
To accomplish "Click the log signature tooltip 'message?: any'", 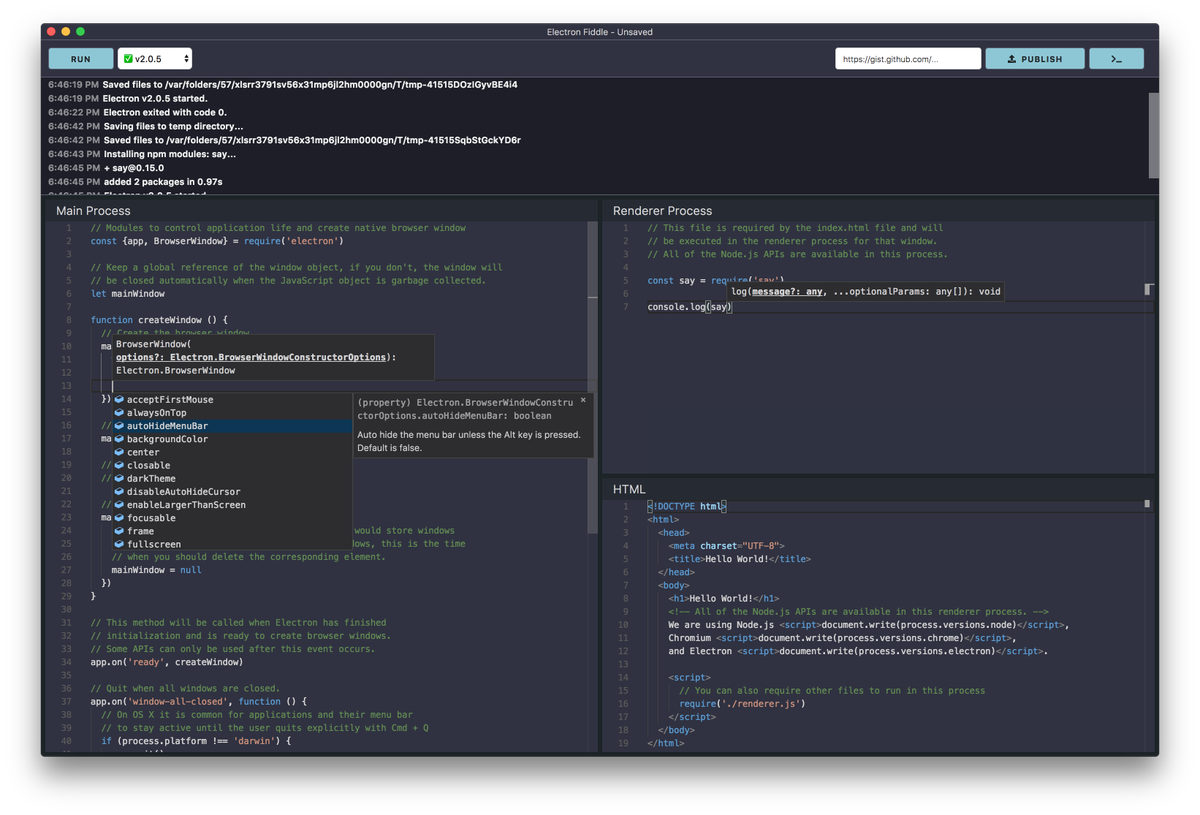I will [788, 292].
